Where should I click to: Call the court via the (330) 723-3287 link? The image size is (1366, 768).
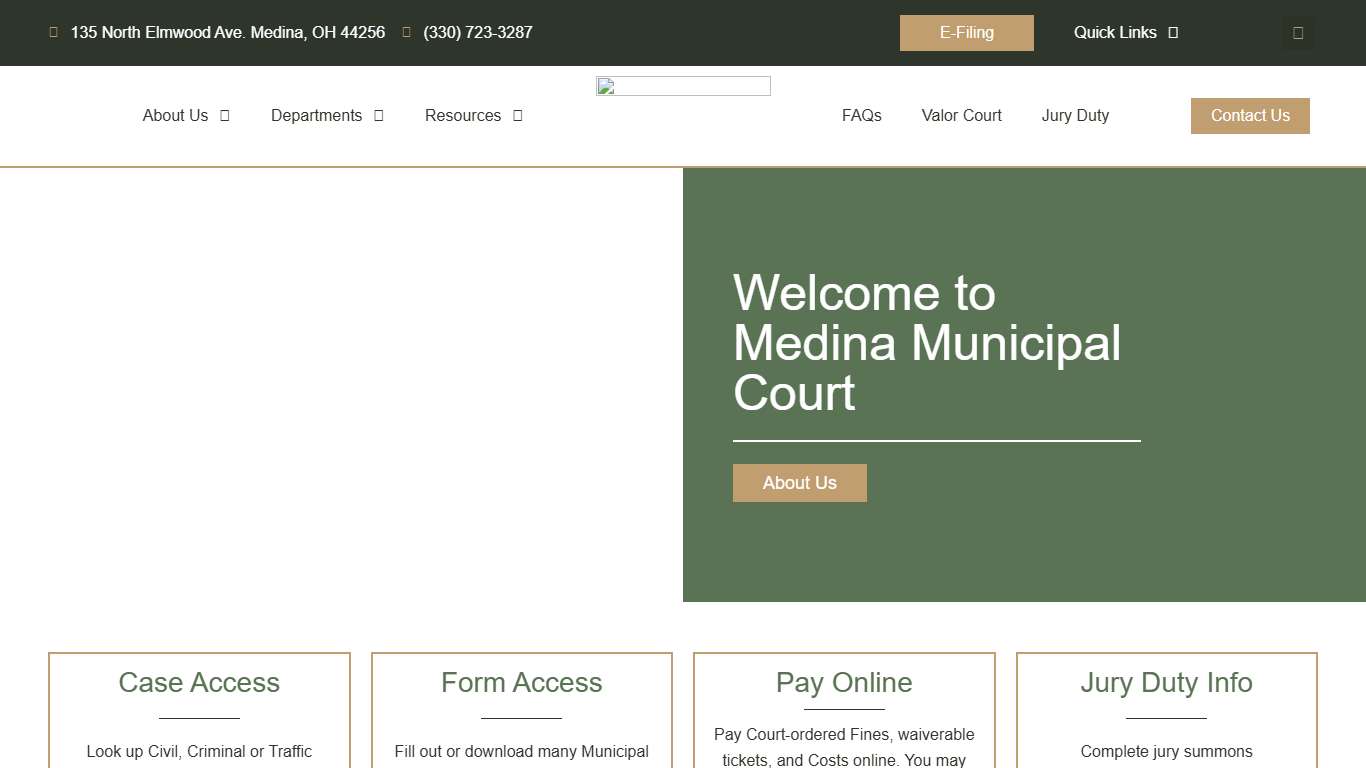(x=477, y=32)
